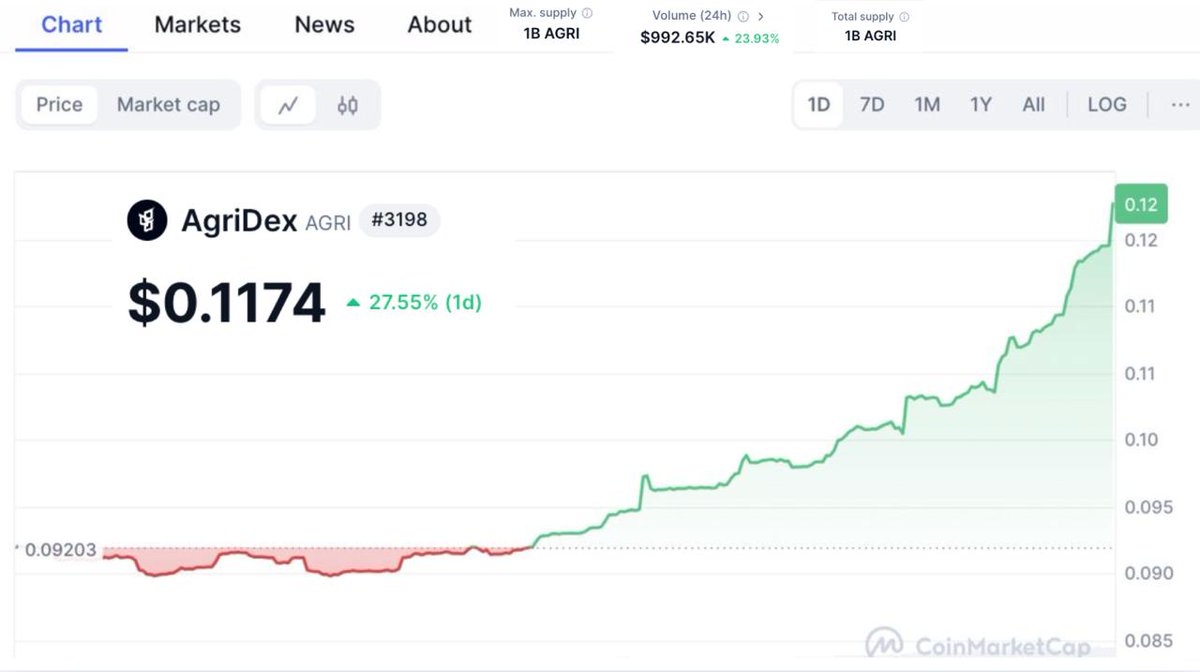Open the News tab
Viewport: 1200px width, 672px height.
[x=324, y=25]
